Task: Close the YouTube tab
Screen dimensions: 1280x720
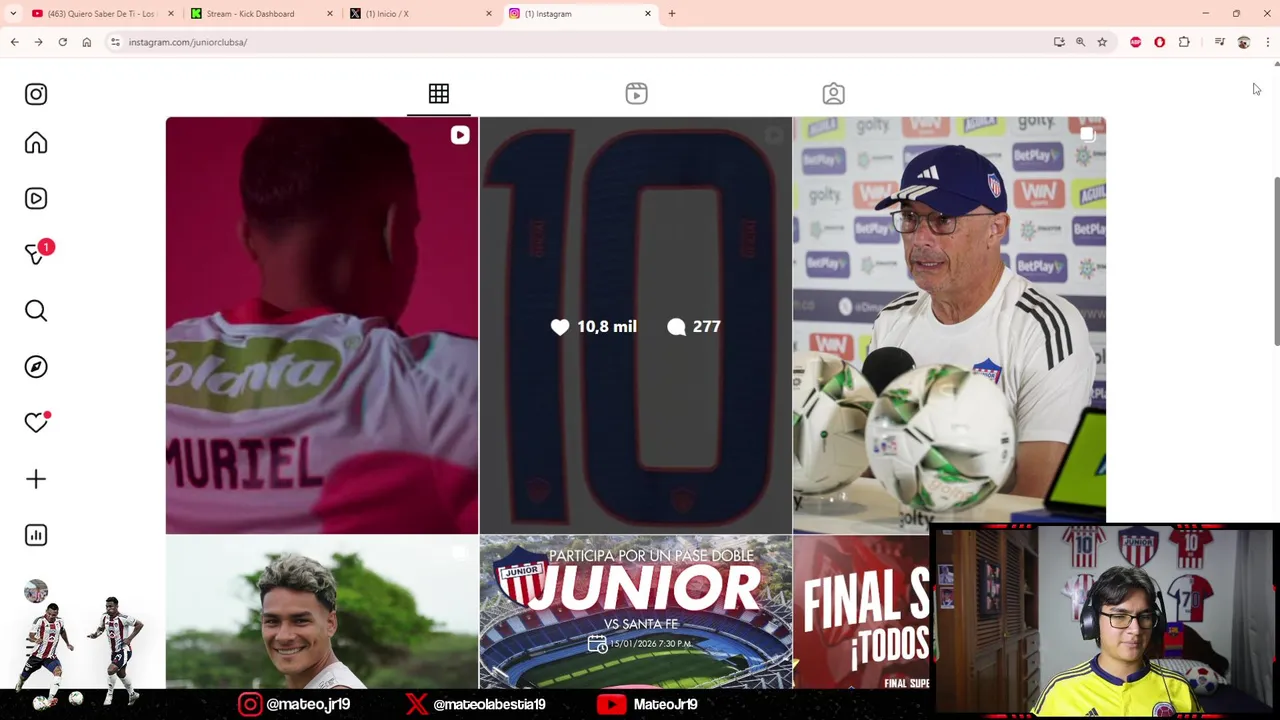Action: click(171, 14)
